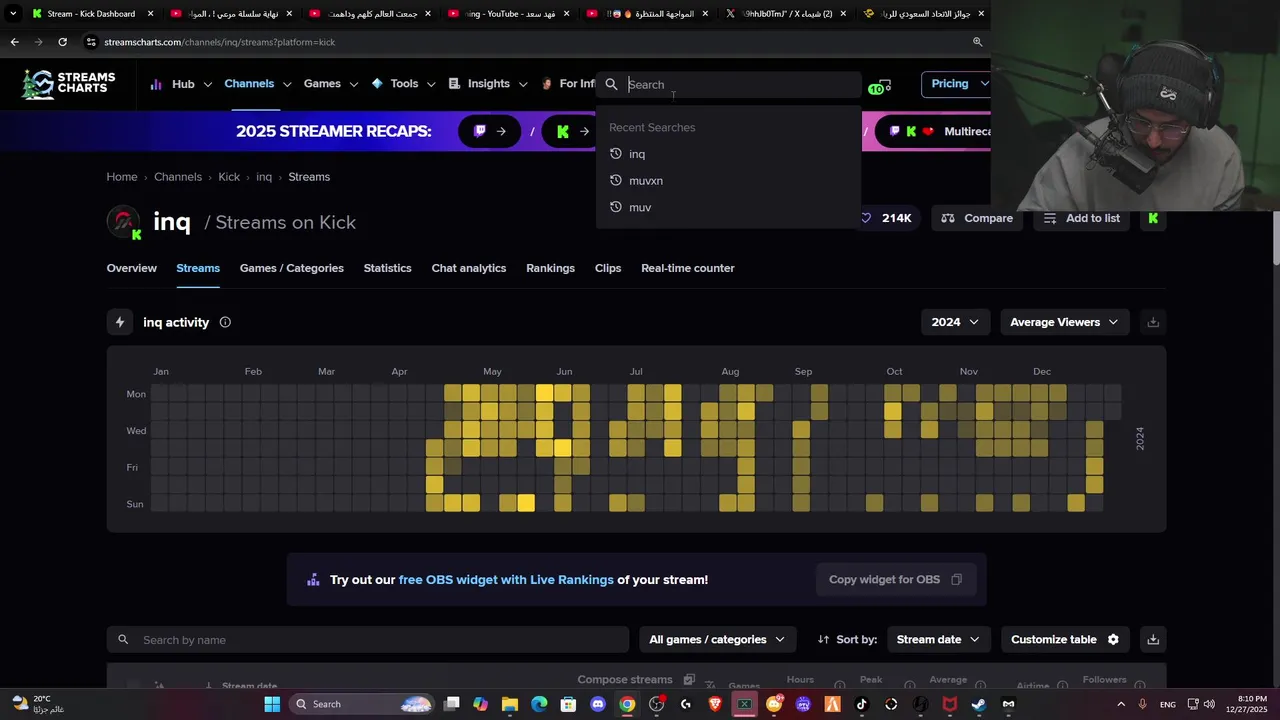Open the Real-time counter tab
This screenshot has width=1280, height=720.
[688, 268]
